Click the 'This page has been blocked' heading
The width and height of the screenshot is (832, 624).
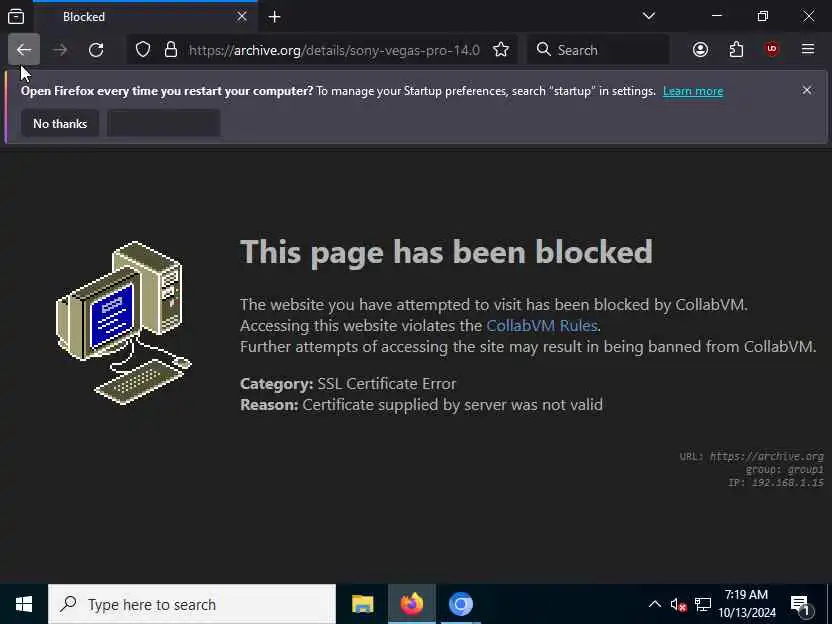[446, 253]
